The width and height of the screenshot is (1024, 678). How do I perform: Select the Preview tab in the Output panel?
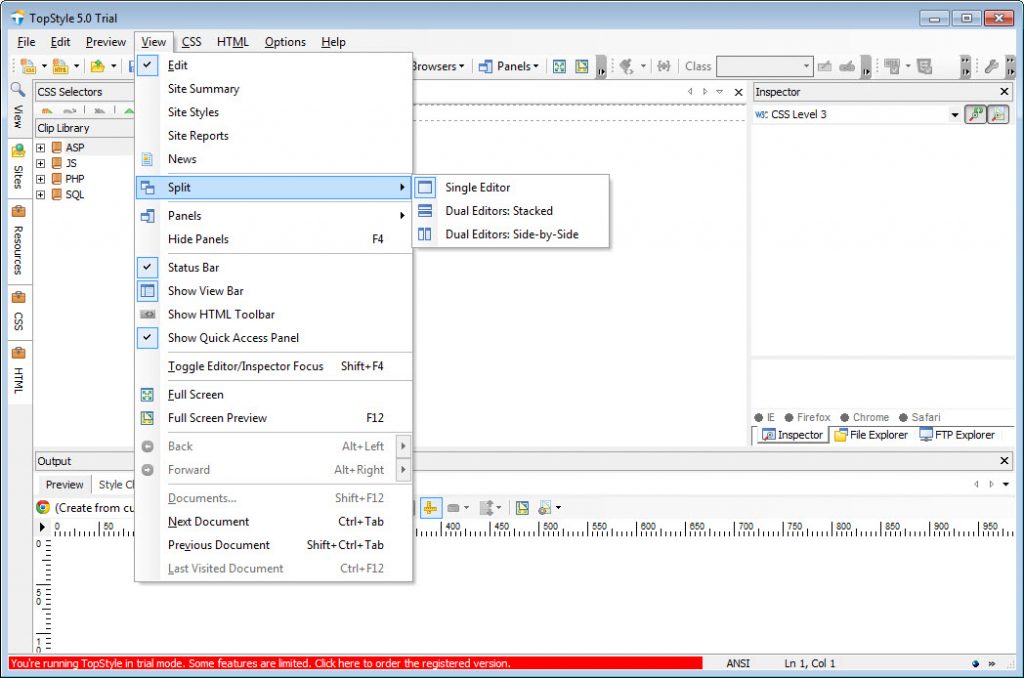click(x=64, y=485)
